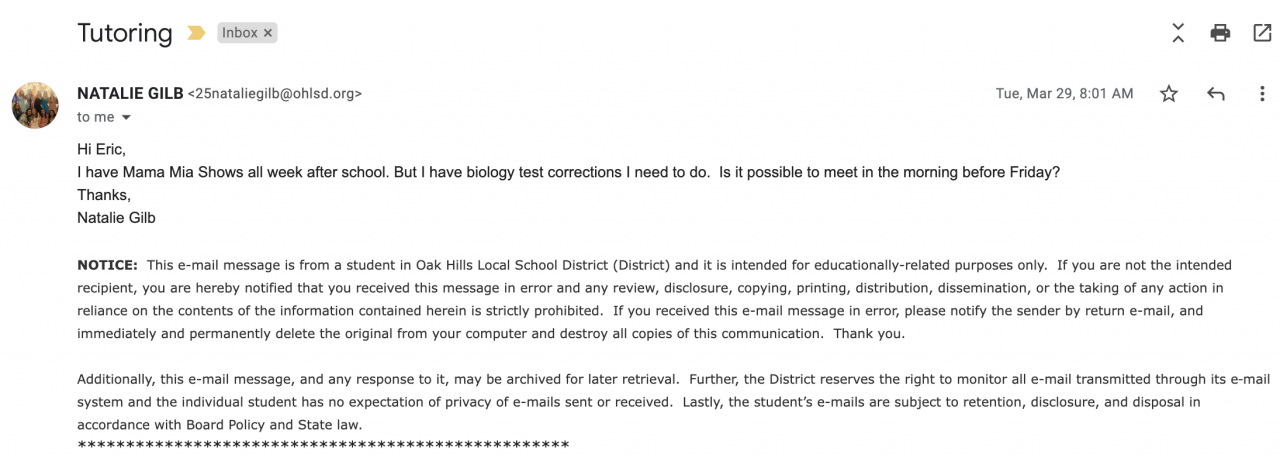Expand recipient details arrow beside "to me"
The image size is (1280, 468).
[x=126, y=118]
